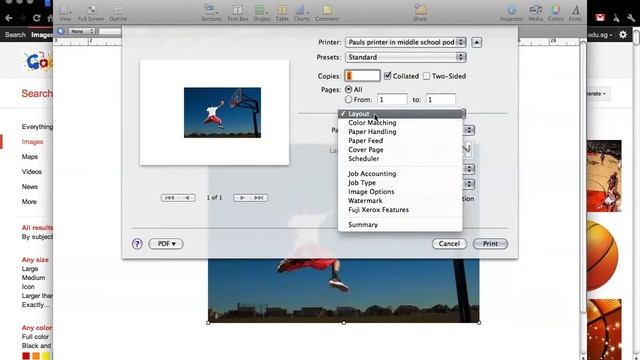Open the Charts toolbar icon

[x=301, y=12]
